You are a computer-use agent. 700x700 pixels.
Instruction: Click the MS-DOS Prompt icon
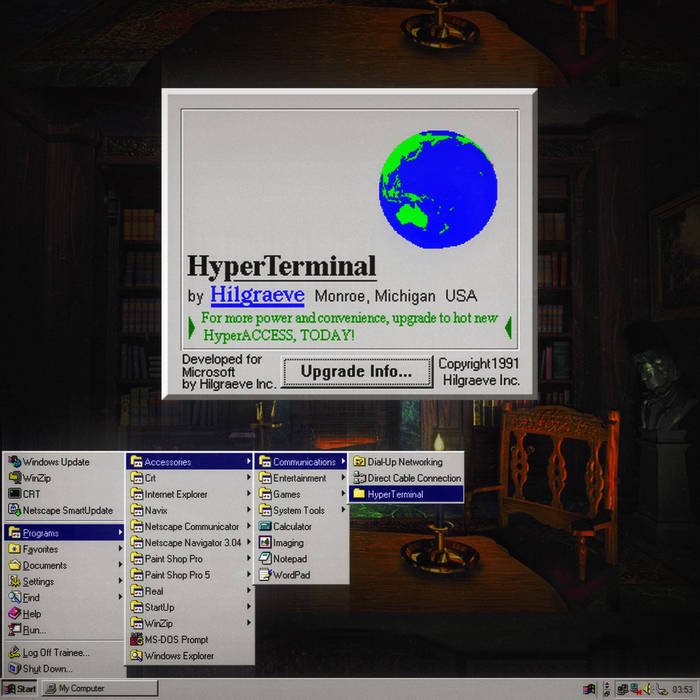(x=136, y=639)
